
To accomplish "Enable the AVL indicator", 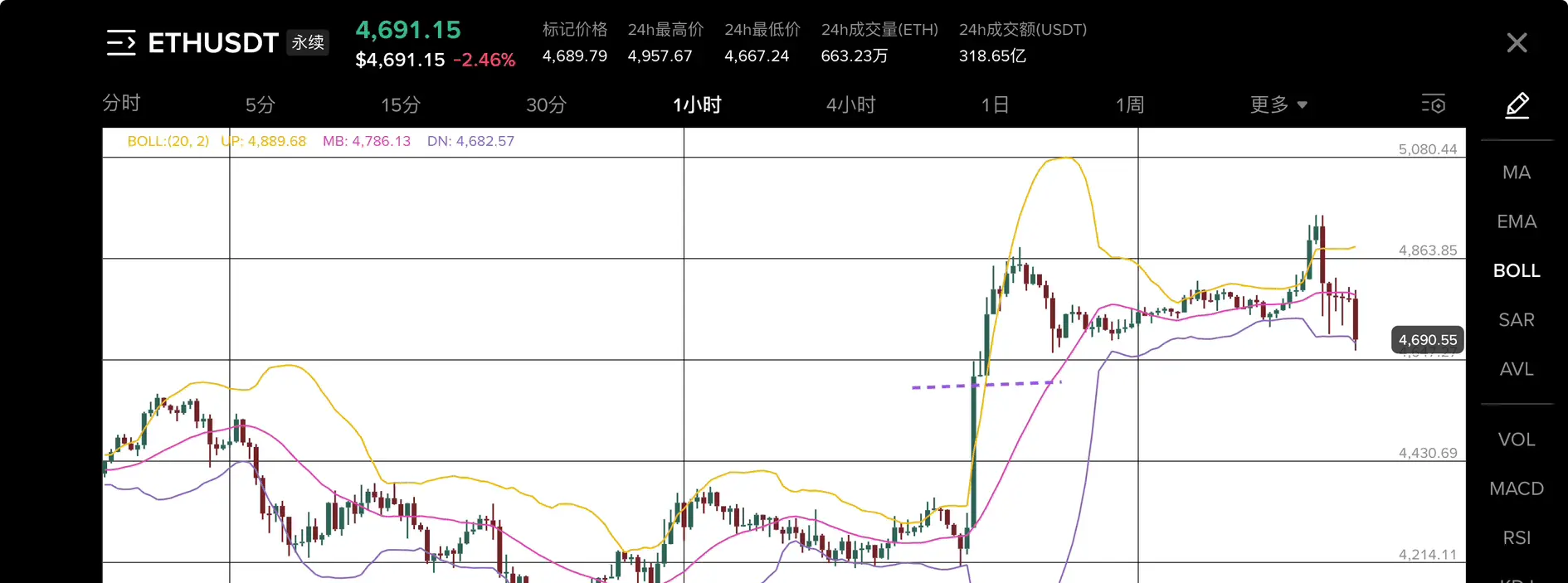I will tap(1517, 368).
